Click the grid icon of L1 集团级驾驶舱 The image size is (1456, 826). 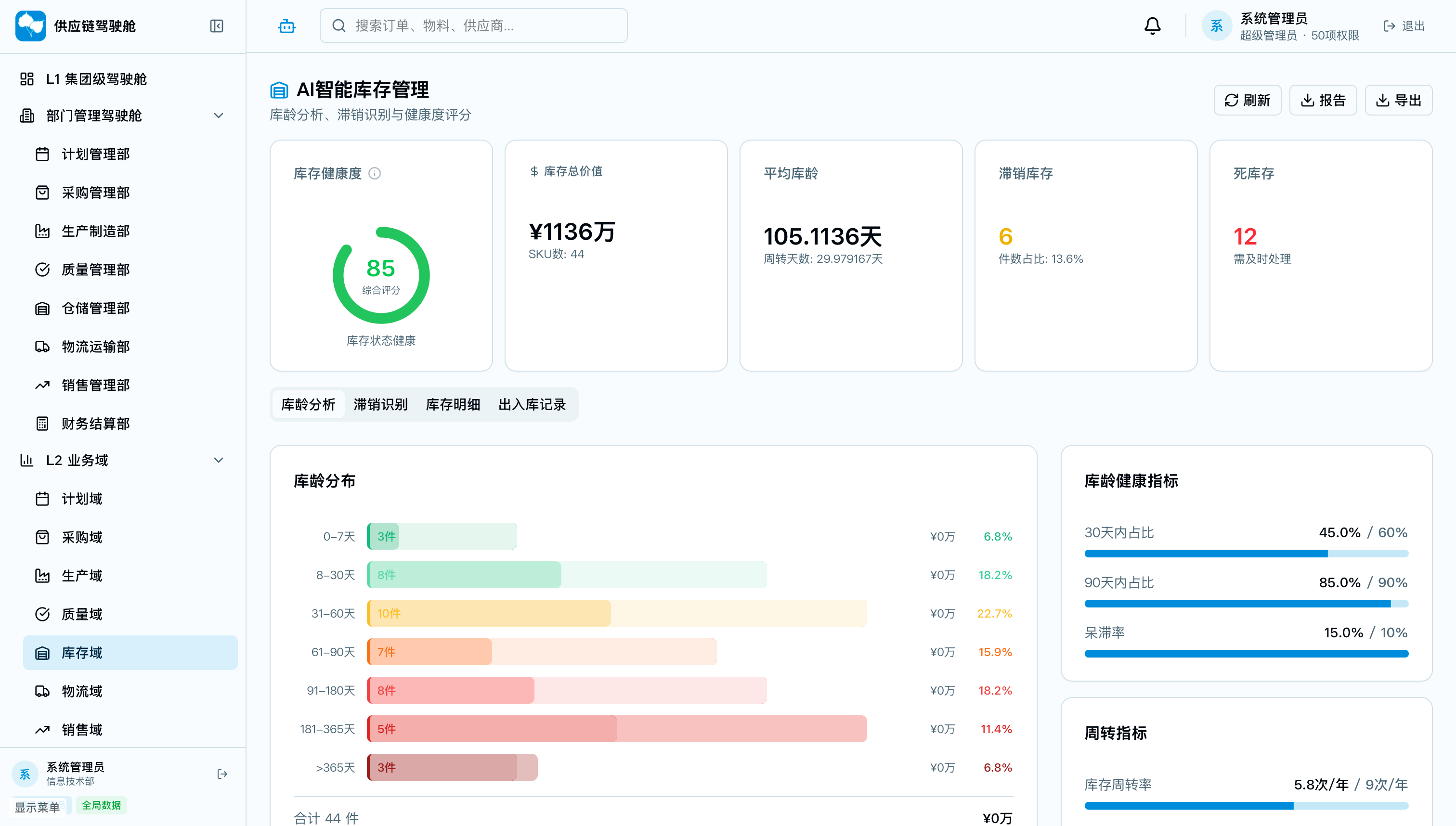(x=26, y=79)
